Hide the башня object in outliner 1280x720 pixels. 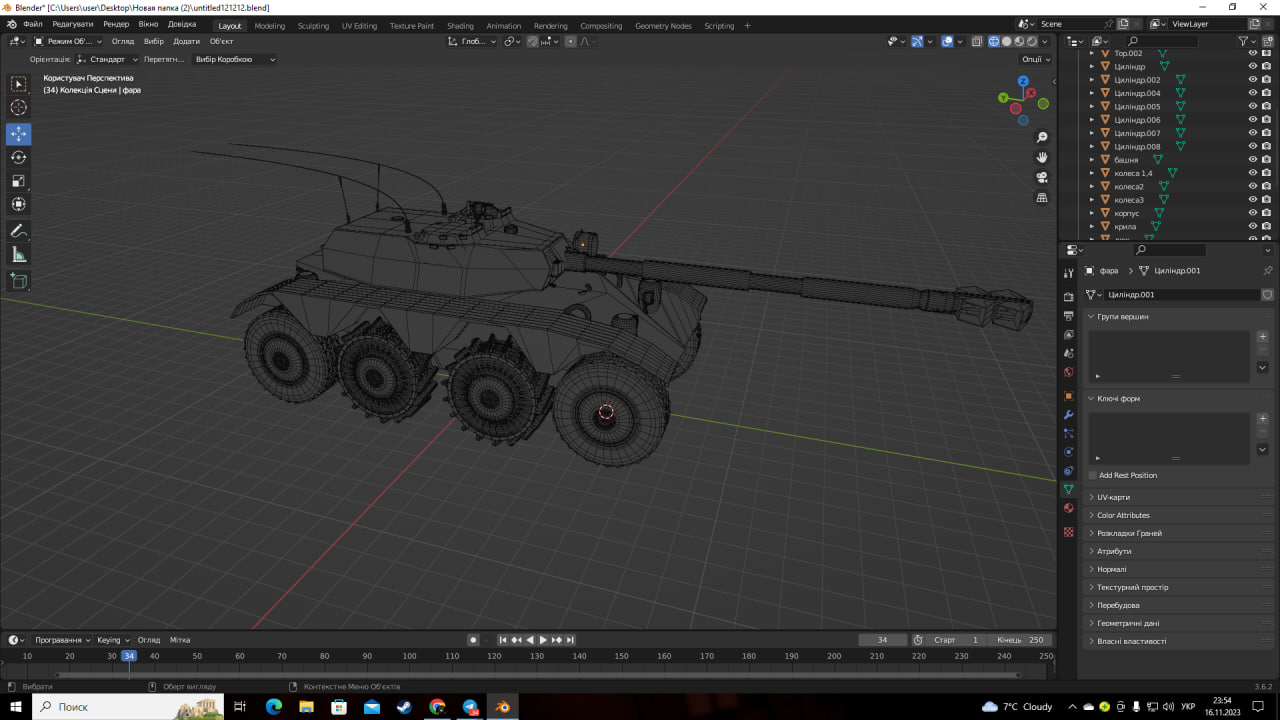tap(1252, 160)
